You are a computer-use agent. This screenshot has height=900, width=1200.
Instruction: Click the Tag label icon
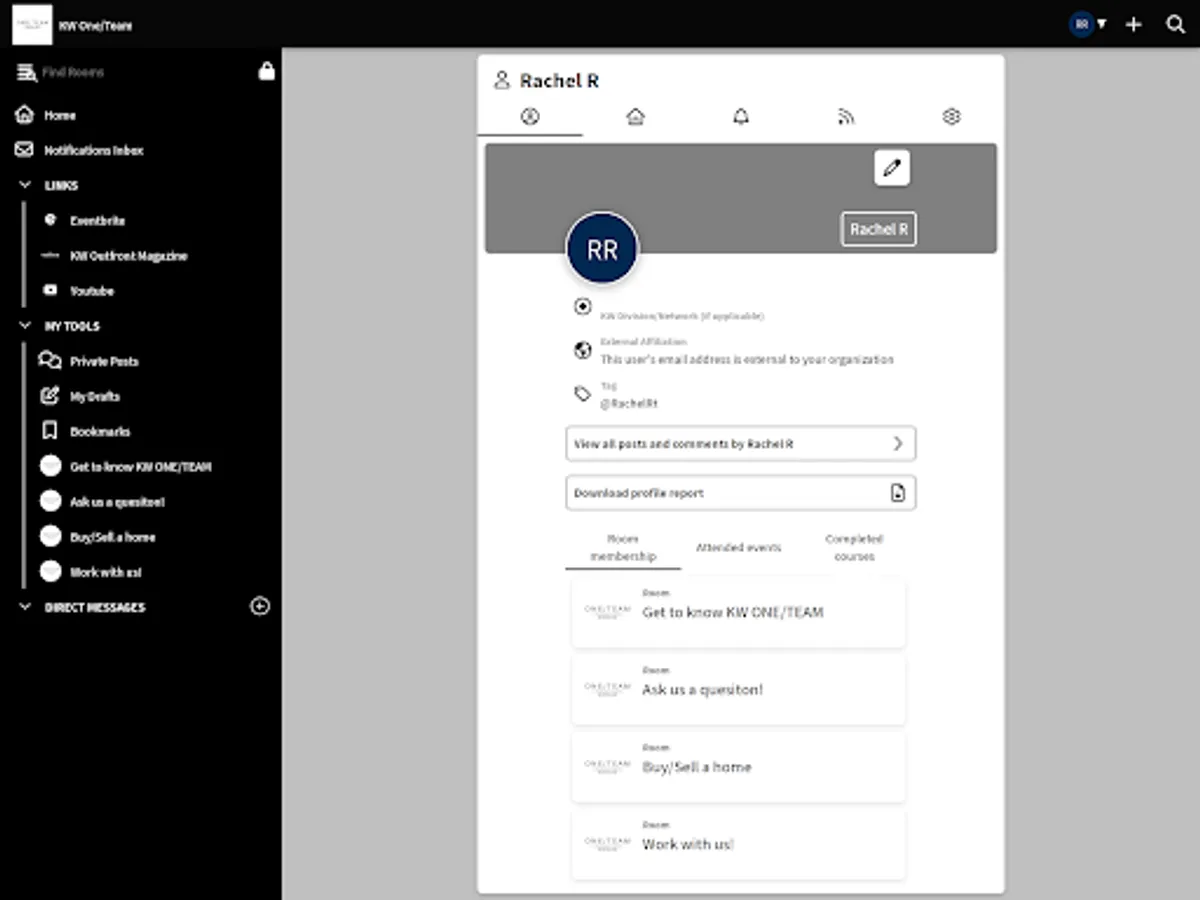coord(583,394)
